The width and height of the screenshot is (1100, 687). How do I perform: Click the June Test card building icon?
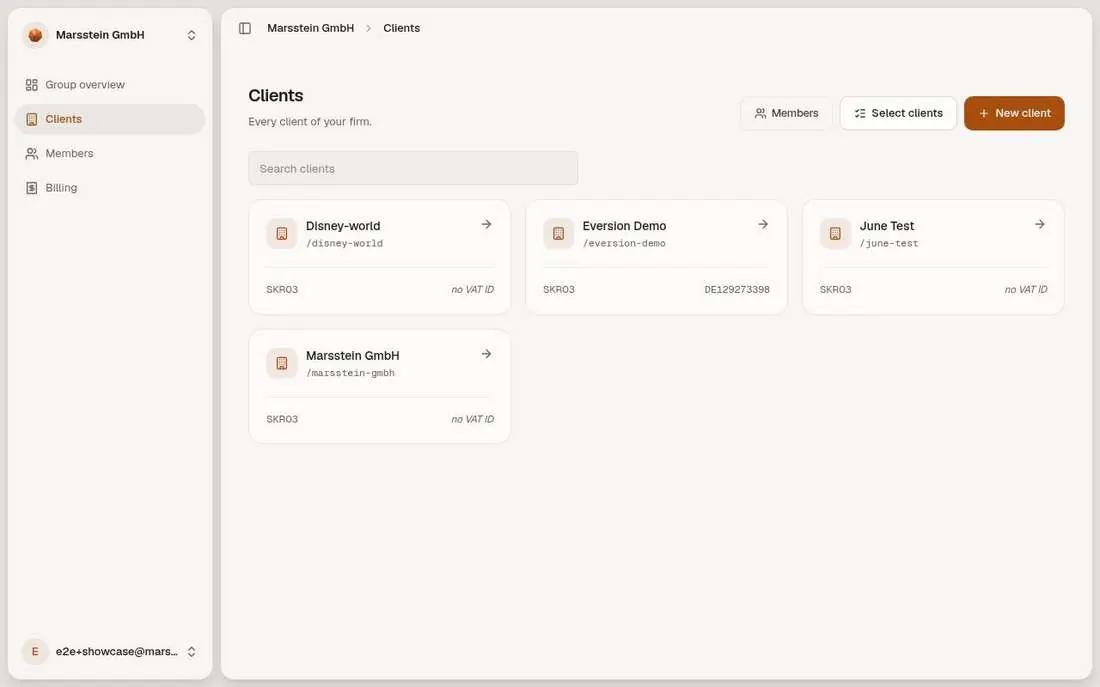[835, 234]
